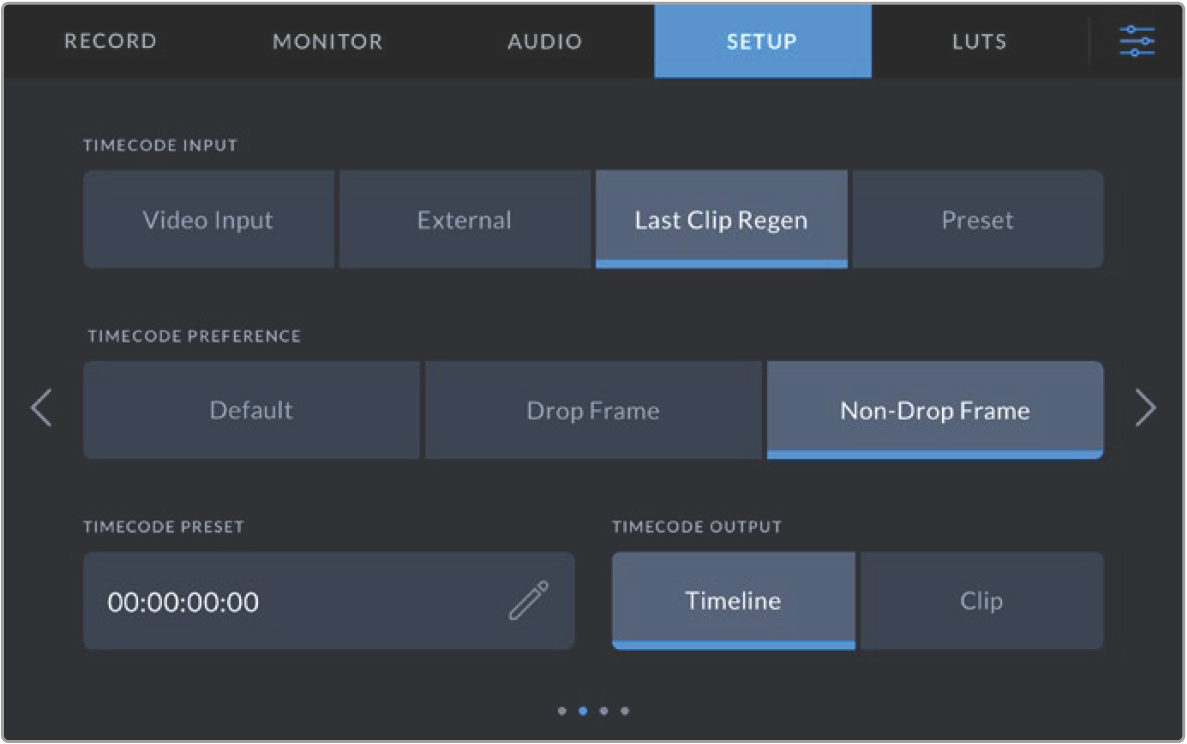Select Drop Frame timecode preference

pyautogui.click(x=593, y=410)
